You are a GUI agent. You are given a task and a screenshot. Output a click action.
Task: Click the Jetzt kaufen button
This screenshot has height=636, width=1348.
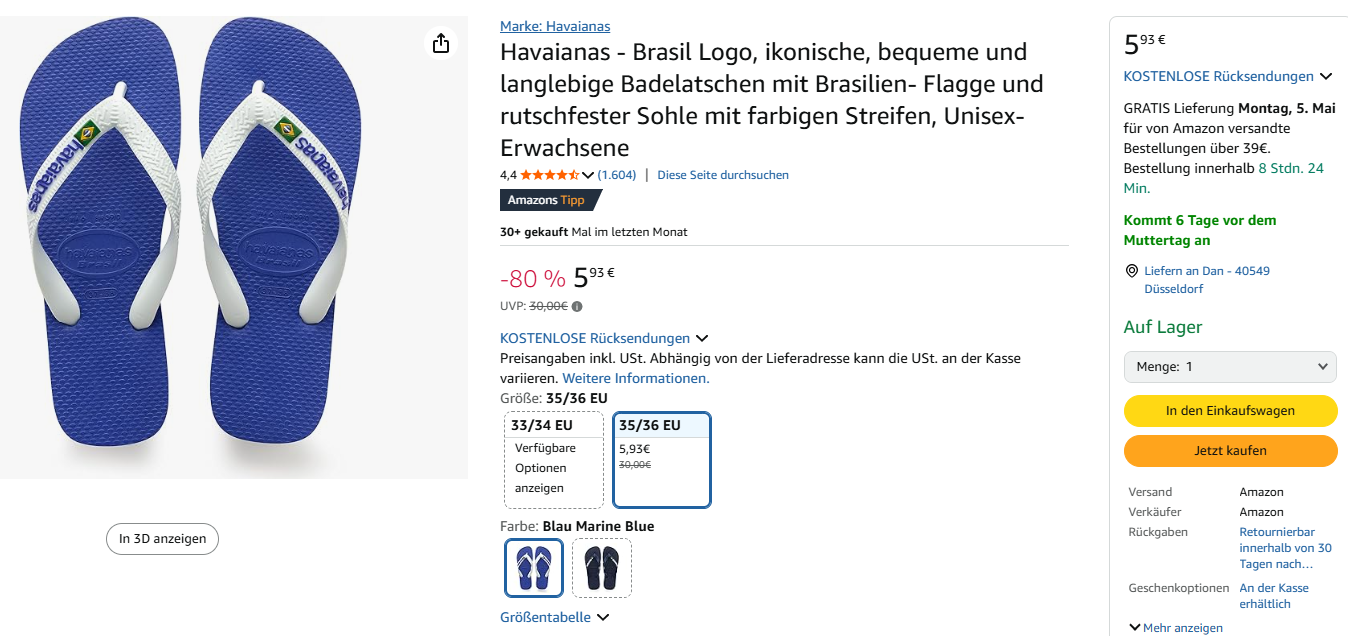point(1230,451)
